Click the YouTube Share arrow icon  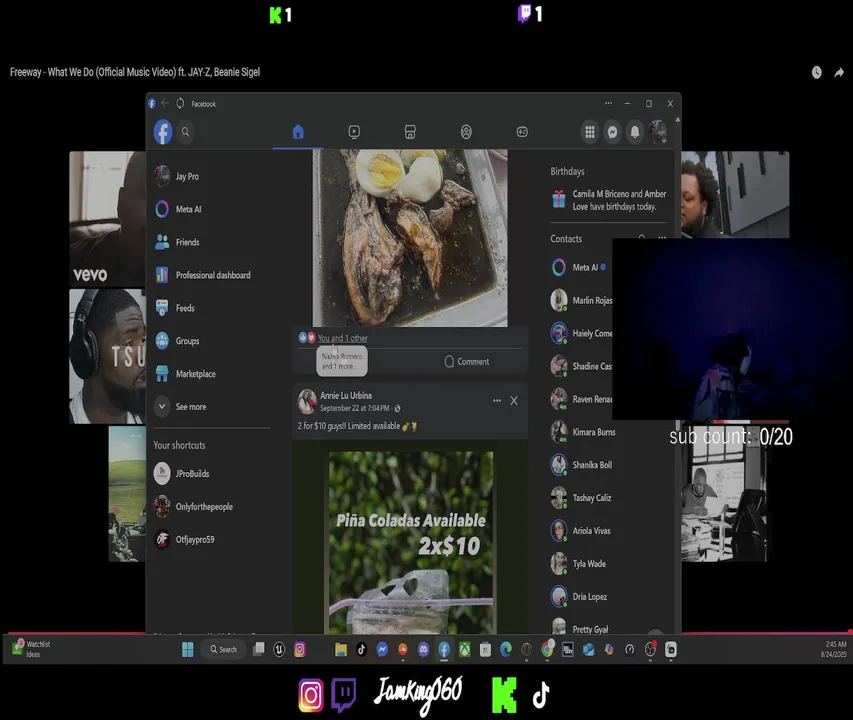839,72
